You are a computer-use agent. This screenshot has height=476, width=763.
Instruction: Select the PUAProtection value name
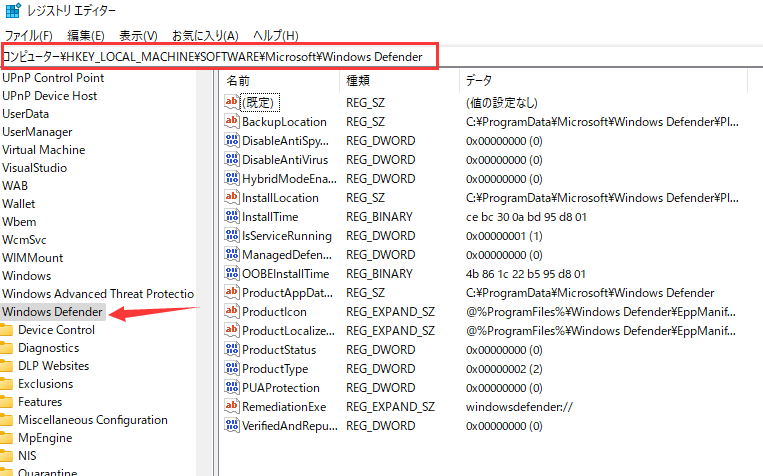click(x=281, y=387)
